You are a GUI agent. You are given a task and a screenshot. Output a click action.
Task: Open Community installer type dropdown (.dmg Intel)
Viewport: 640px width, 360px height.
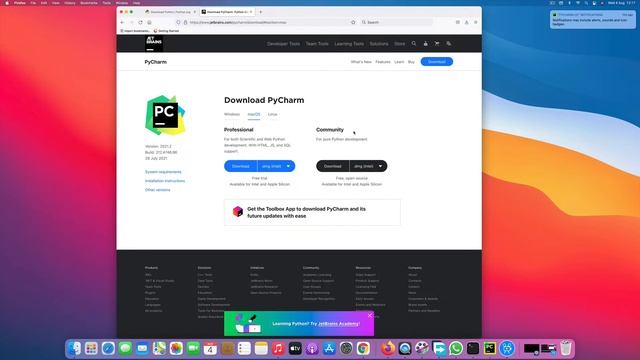pos(369,166)
